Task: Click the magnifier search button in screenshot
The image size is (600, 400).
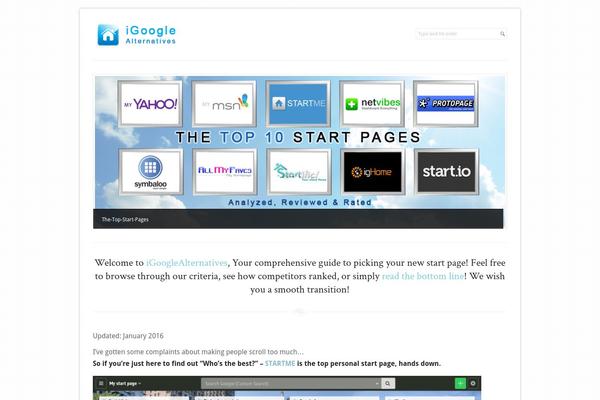Action: pyautogui.click(x=388, y=383)
